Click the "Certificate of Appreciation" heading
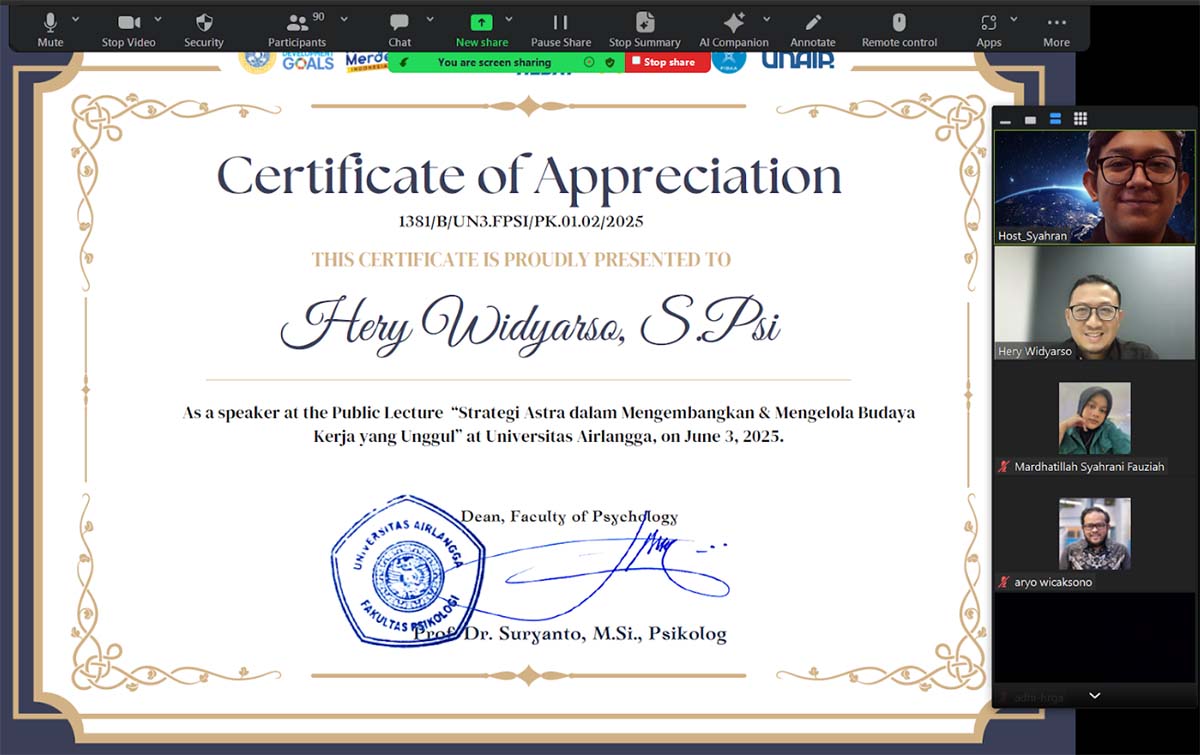Viewport: 1200px width, 755px height. [529, 176]
